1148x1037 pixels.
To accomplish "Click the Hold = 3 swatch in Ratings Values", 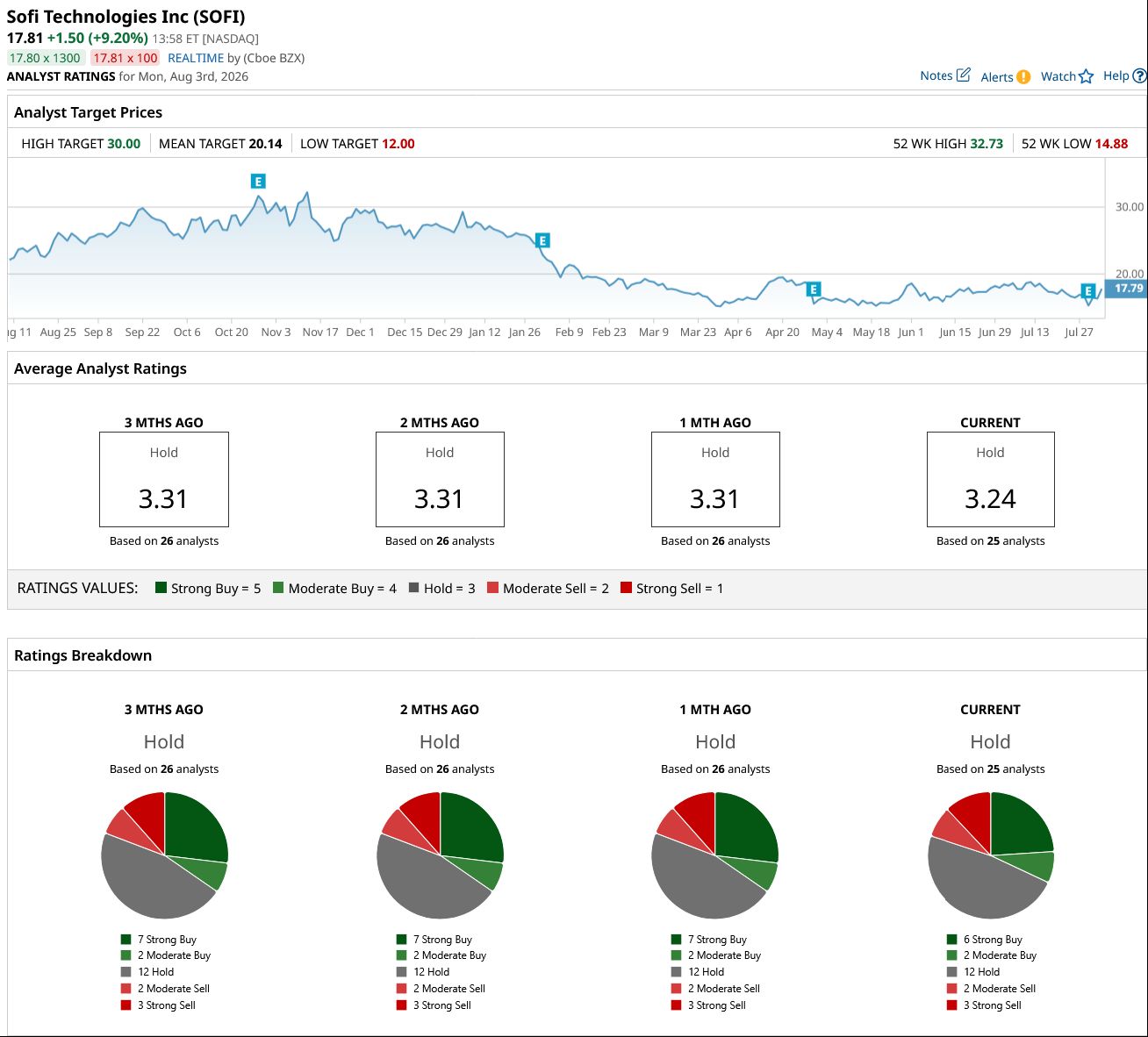I will click(x=413, y=588).
